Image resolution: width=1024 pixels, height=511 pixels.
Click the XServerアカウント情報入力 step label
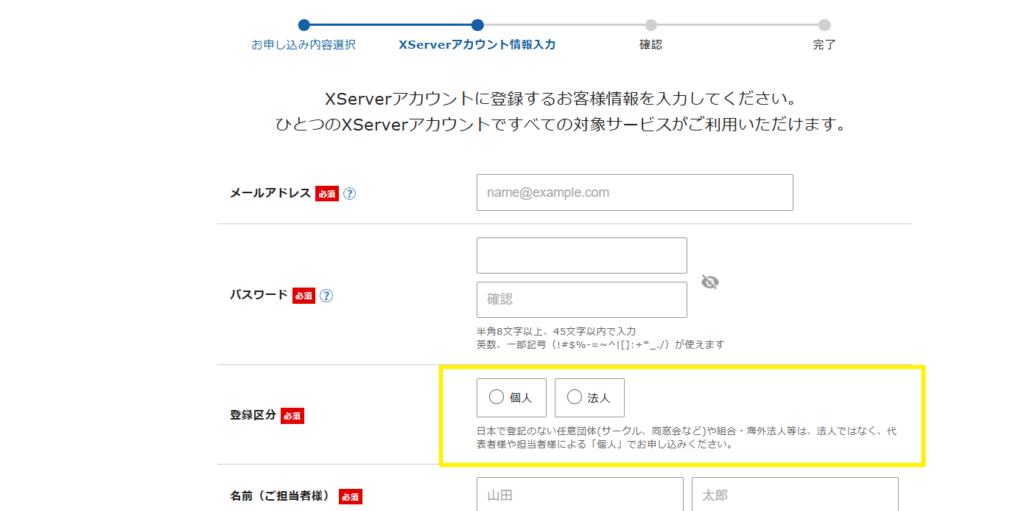[x=477, y=45]
